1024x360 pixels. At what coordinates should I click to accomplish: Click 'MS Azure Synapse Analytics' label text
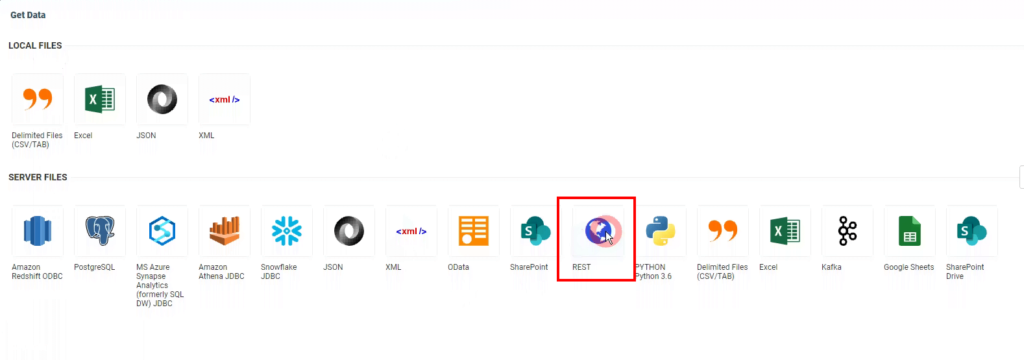click(161, 286)
